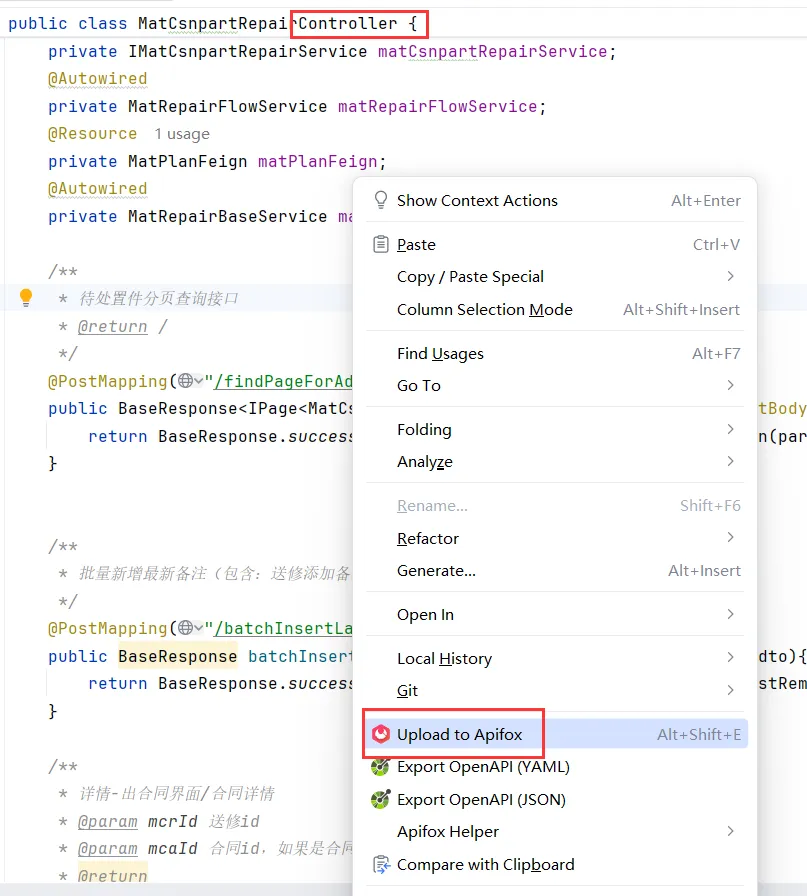The image size is (807, 896).
Task: Choose Show Context Actions
Action: (556, 201)
